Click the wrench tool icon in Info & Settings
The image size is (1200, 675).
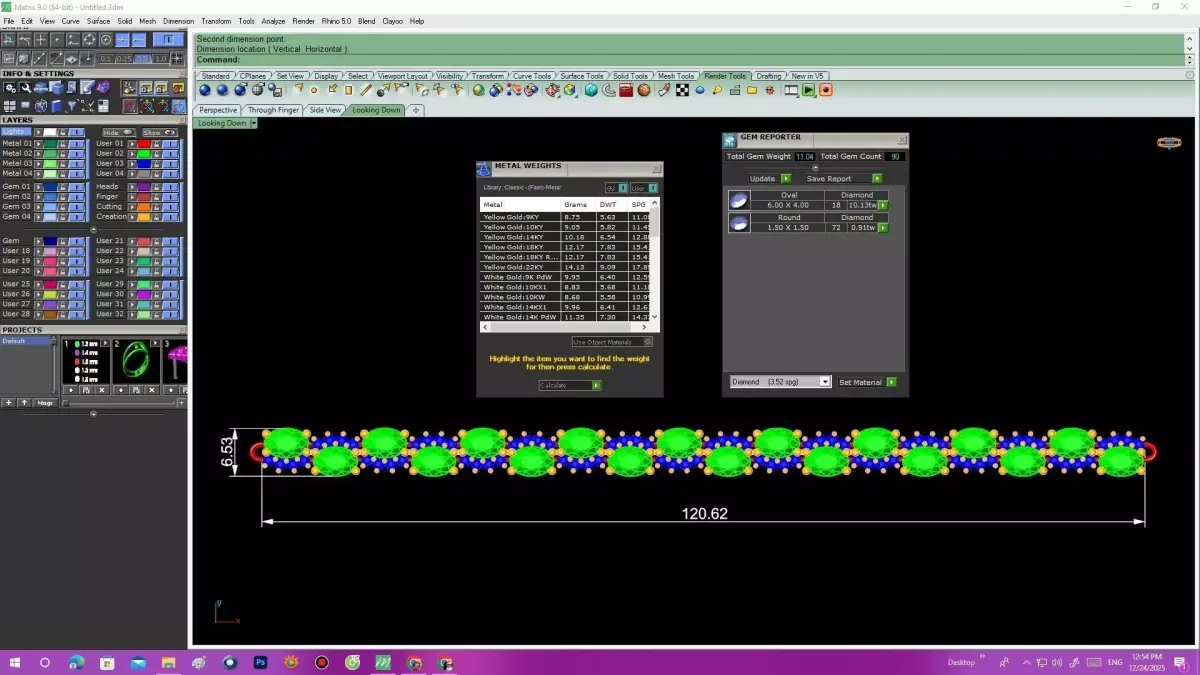[26, 88]
